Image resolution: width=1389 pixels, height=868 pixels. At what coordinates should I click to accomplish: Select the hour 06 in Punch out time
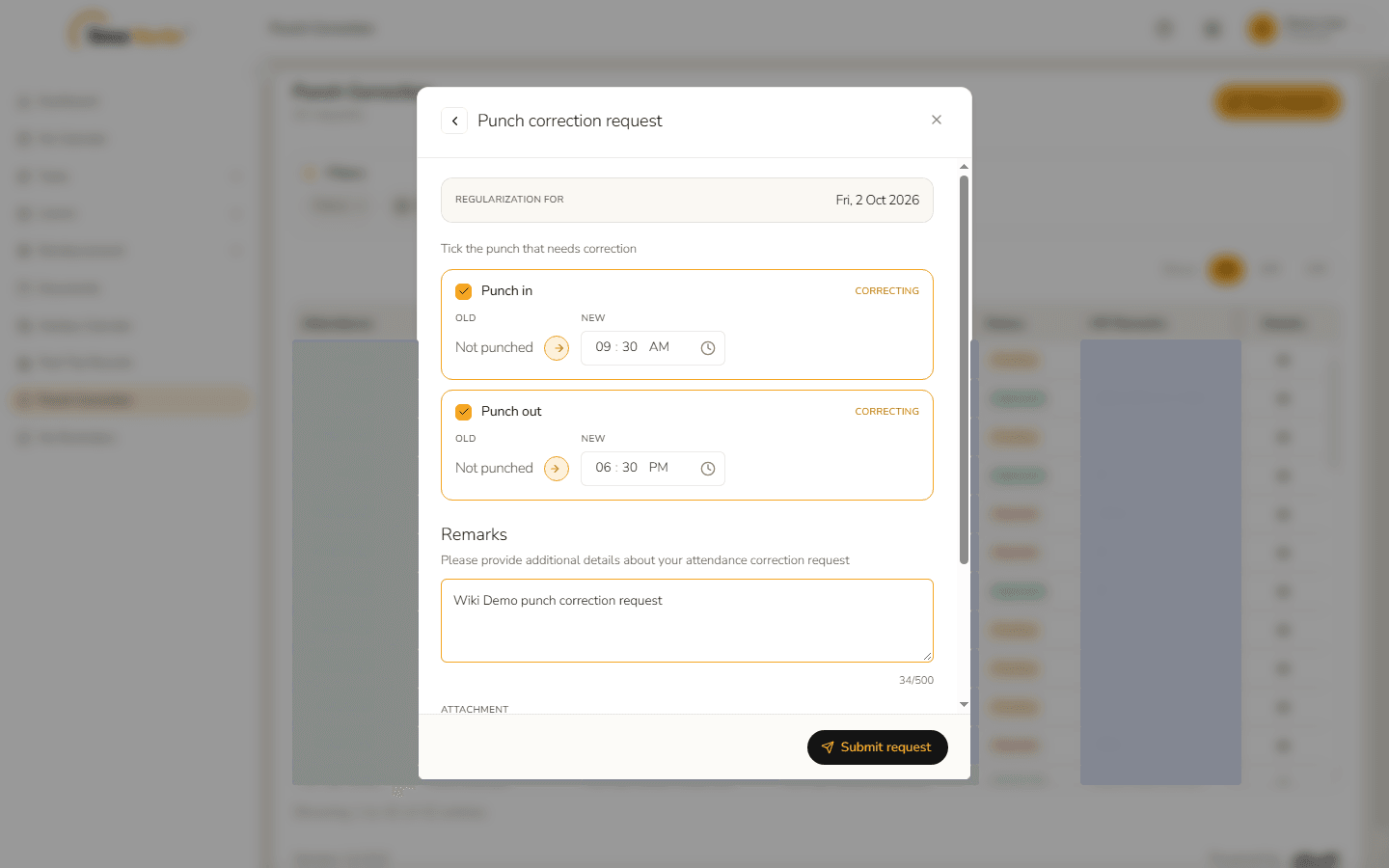coord(603,468)
